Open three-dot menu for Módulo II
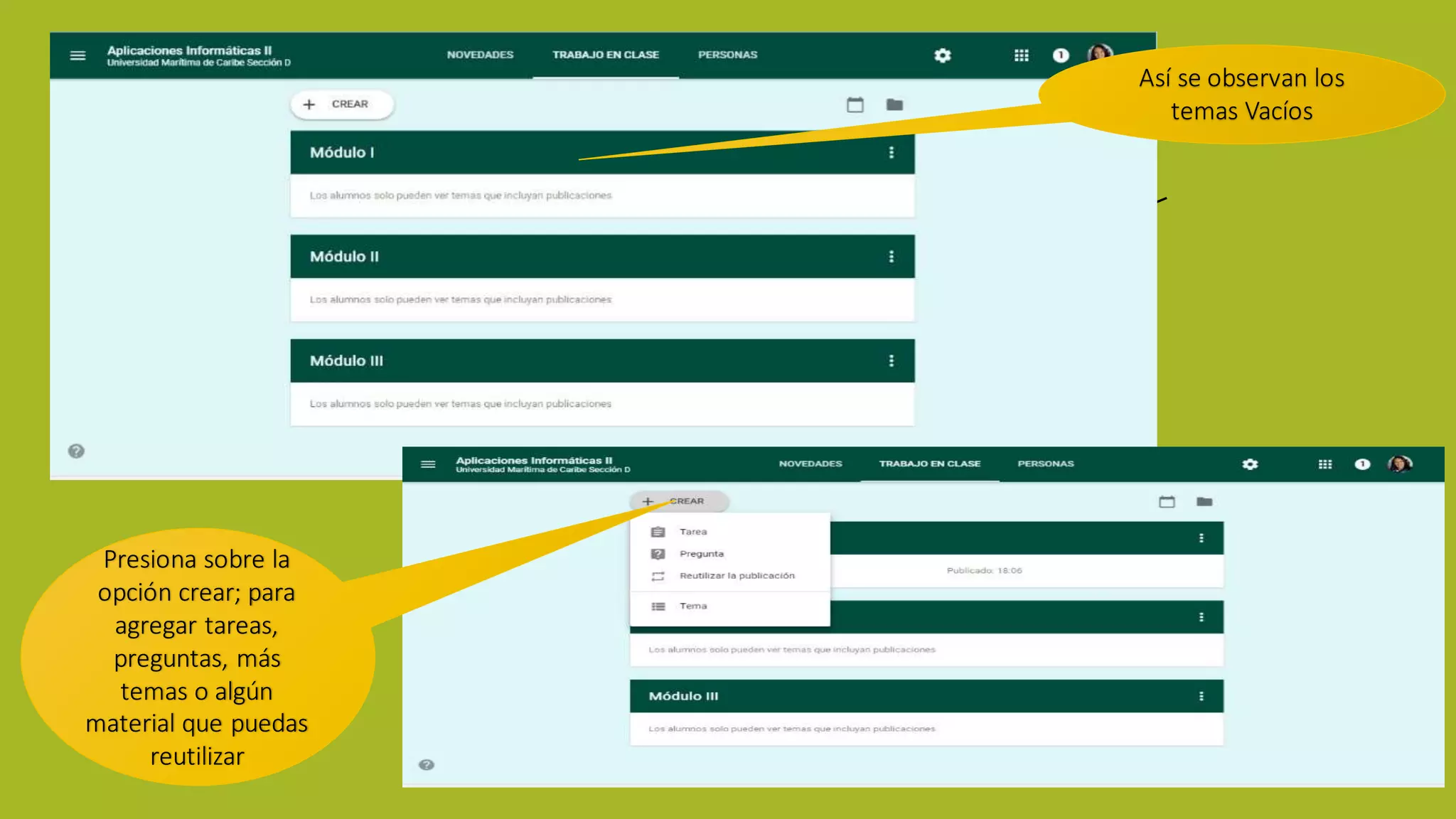This screenshot has width=1456, height=819. [892, 257]
